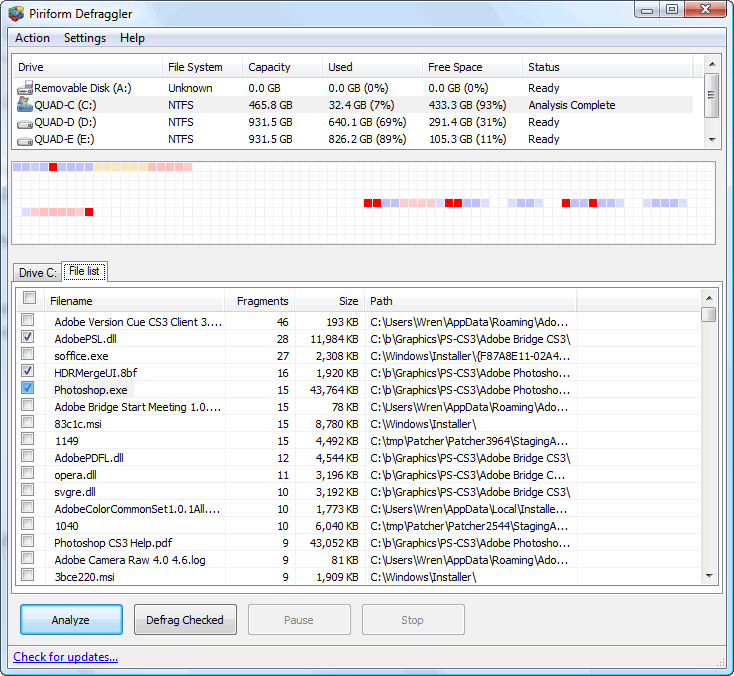Viewport: 734px width, 676px height.
Task: Check the svgre.dll checkbox
Action: coord(28,490)
